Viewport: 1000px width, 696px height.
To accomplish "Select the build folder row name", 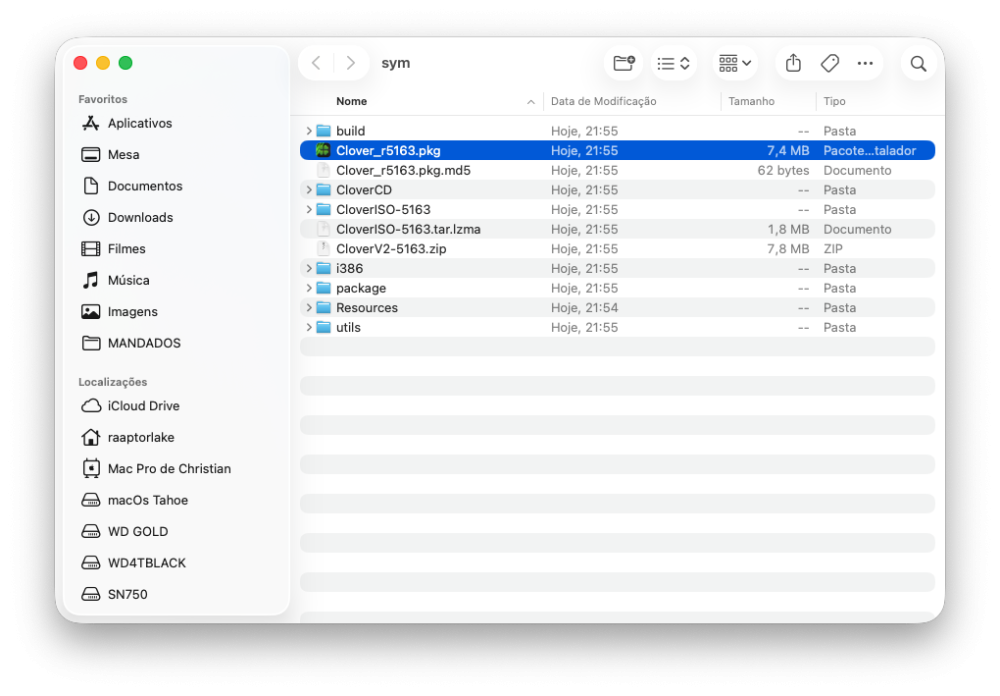I will click(x=350, y=131).
